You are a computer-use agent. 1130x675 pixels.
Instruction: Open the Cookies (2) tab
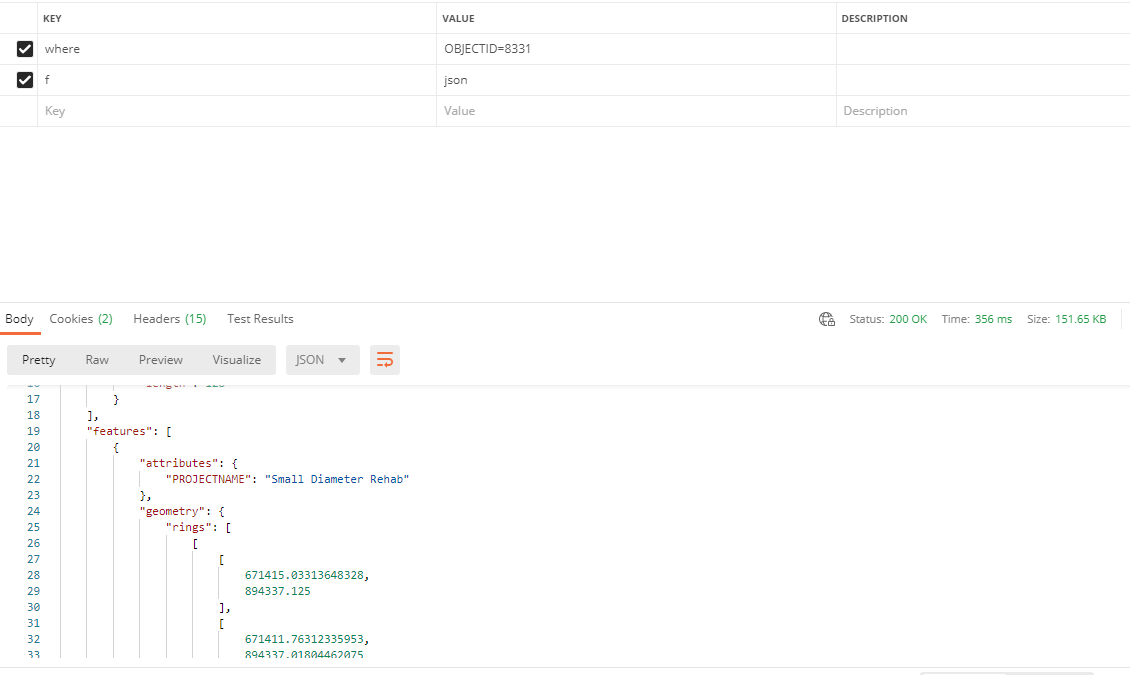(81, 319)
